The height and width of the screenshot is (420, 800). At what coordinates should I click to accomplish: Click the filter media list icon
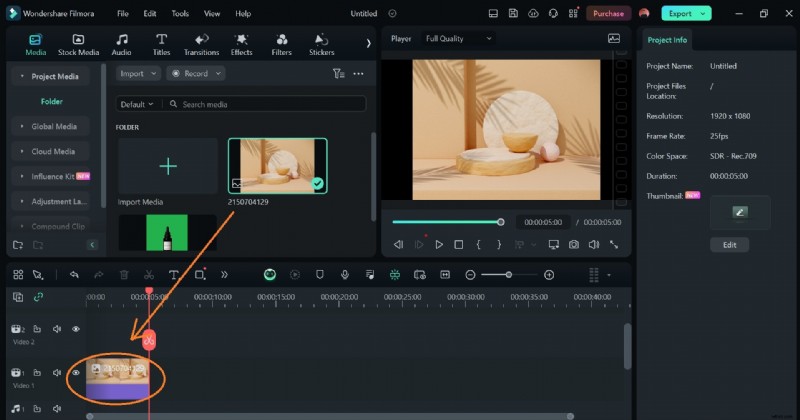coord(338,73)
